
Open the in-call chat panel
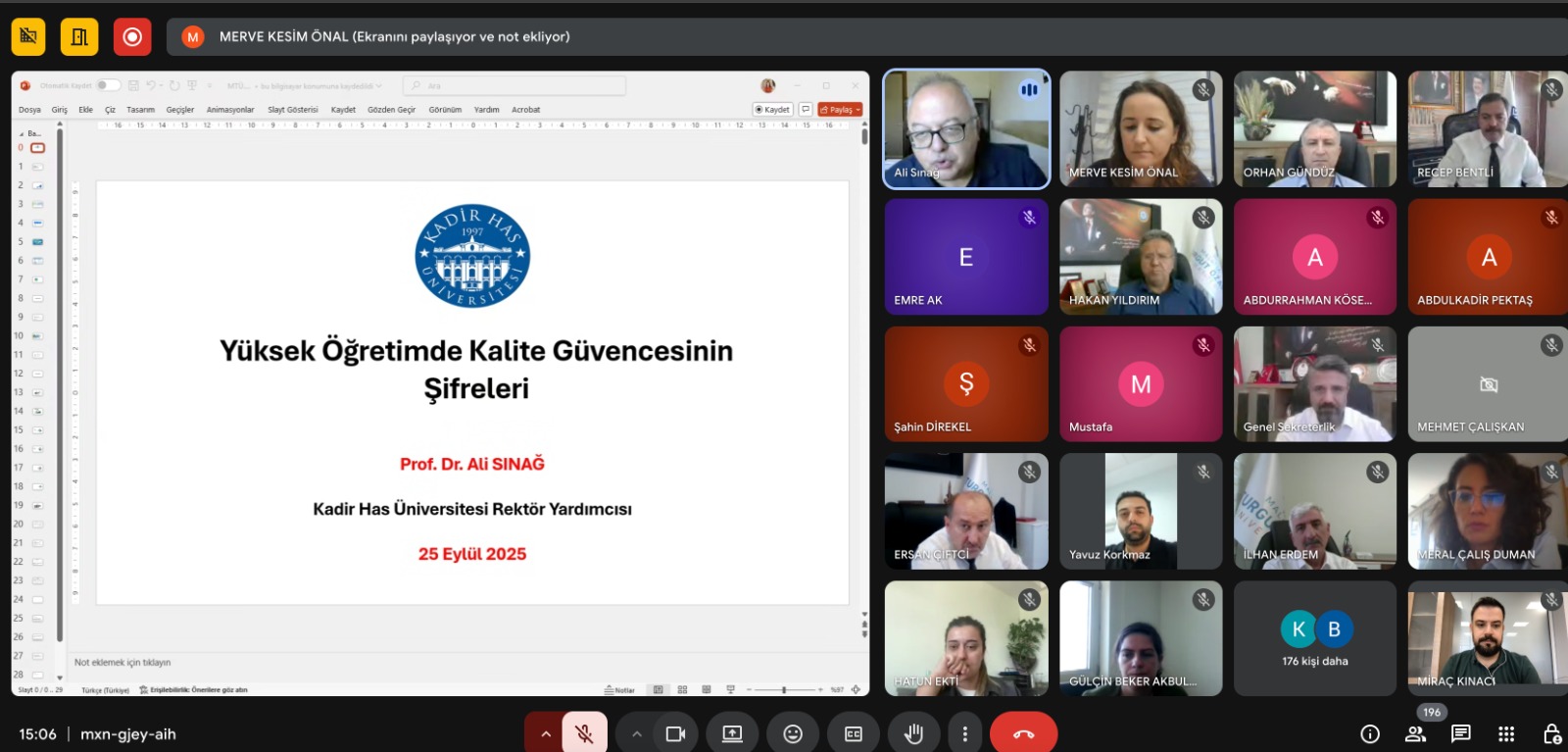tap(1460, 733)
